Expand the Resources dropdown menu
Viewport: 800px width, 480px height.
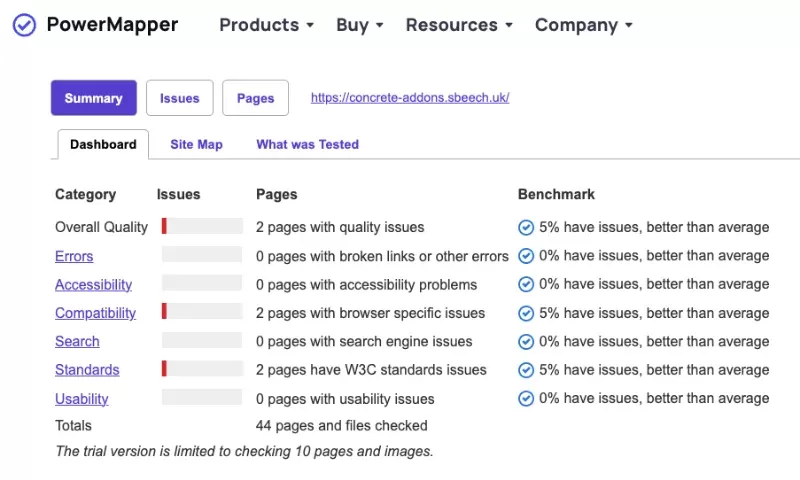coord(459,25)
